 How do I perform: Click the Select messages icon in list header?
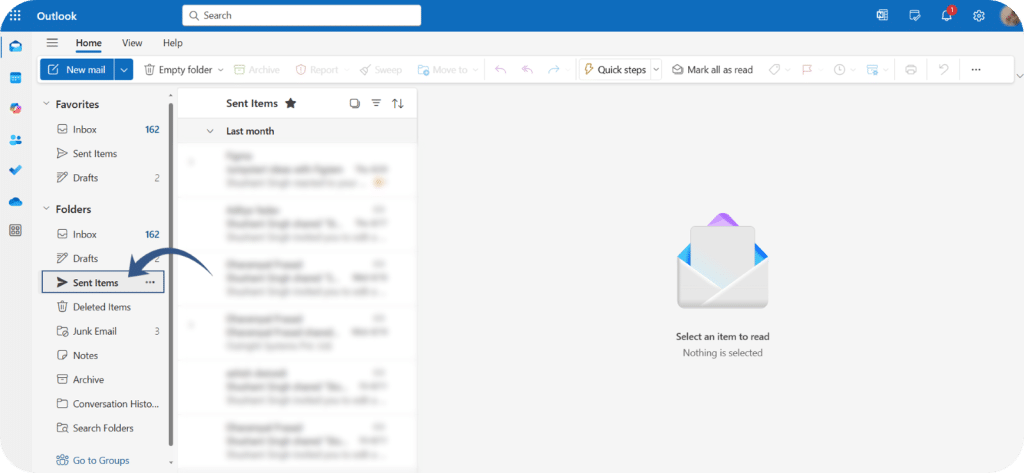tap(355, 103)
